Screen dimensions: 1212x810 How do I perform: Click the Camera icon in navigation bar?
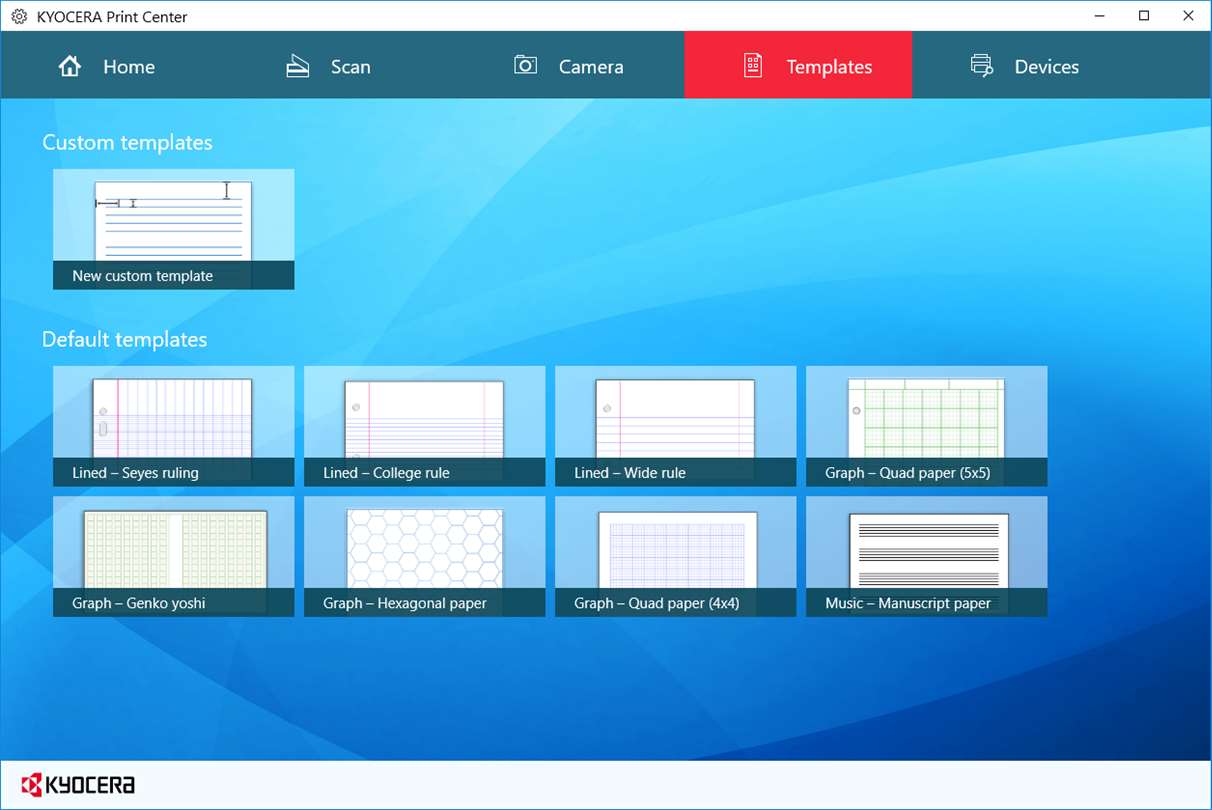tap(526, 65)
